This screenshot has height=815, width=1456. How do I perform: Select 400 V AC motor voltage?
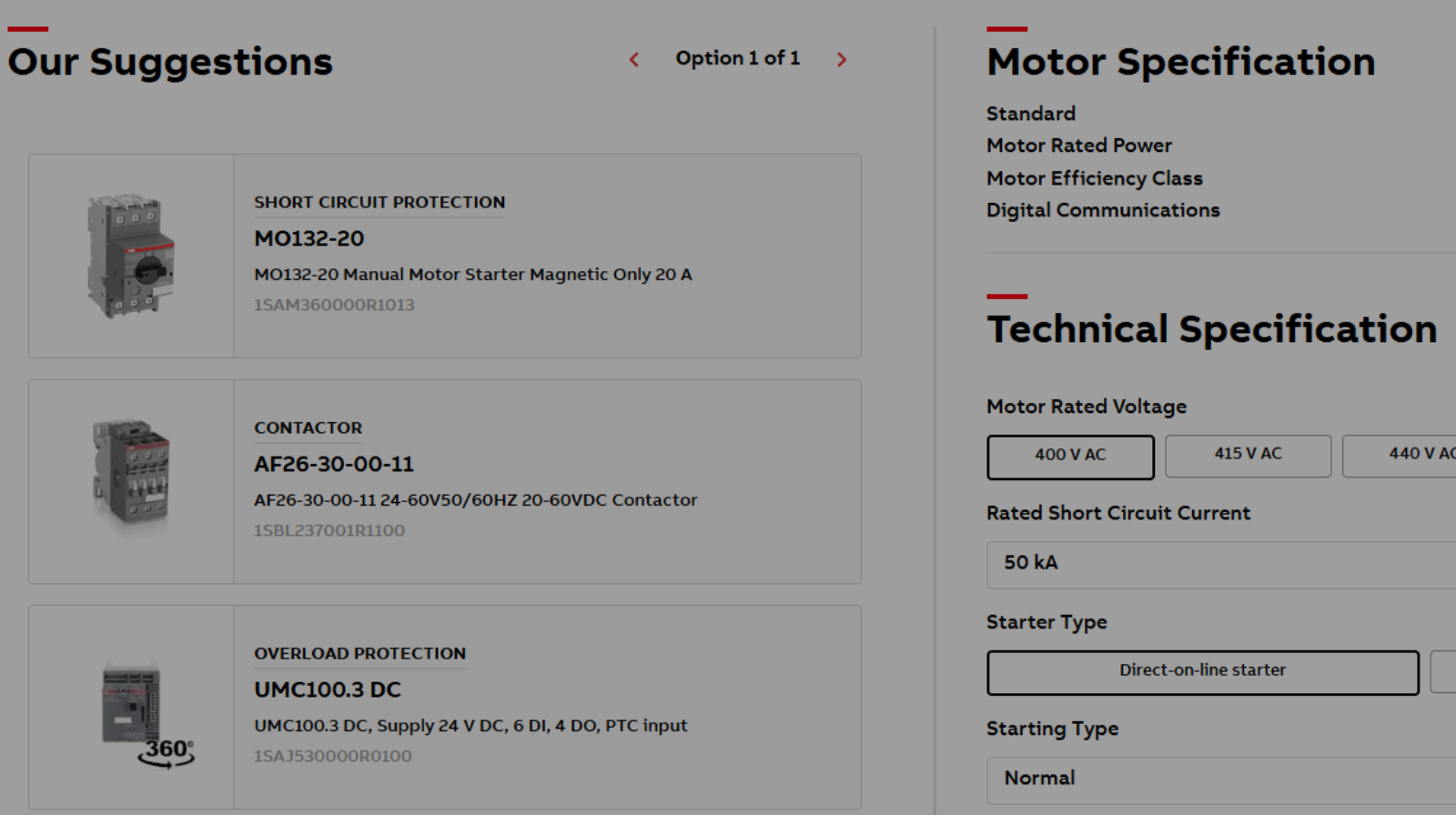coord(1070,457)
